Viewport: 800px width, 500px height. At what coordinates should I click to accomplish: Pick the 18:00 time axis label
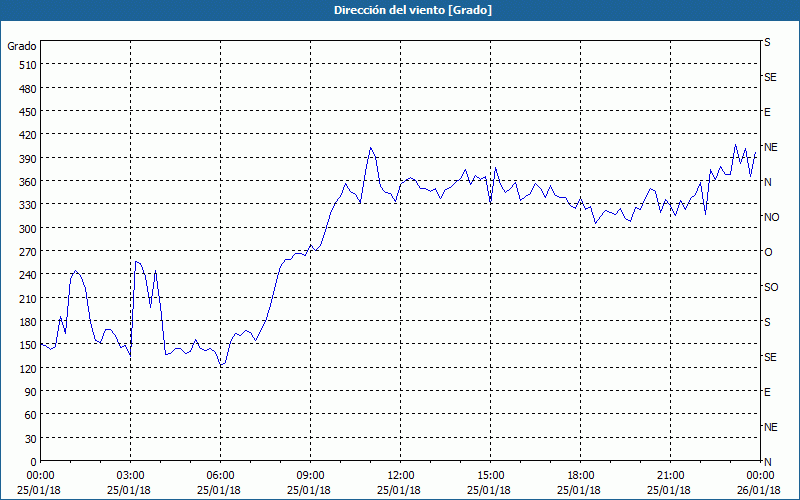point(580,476)
